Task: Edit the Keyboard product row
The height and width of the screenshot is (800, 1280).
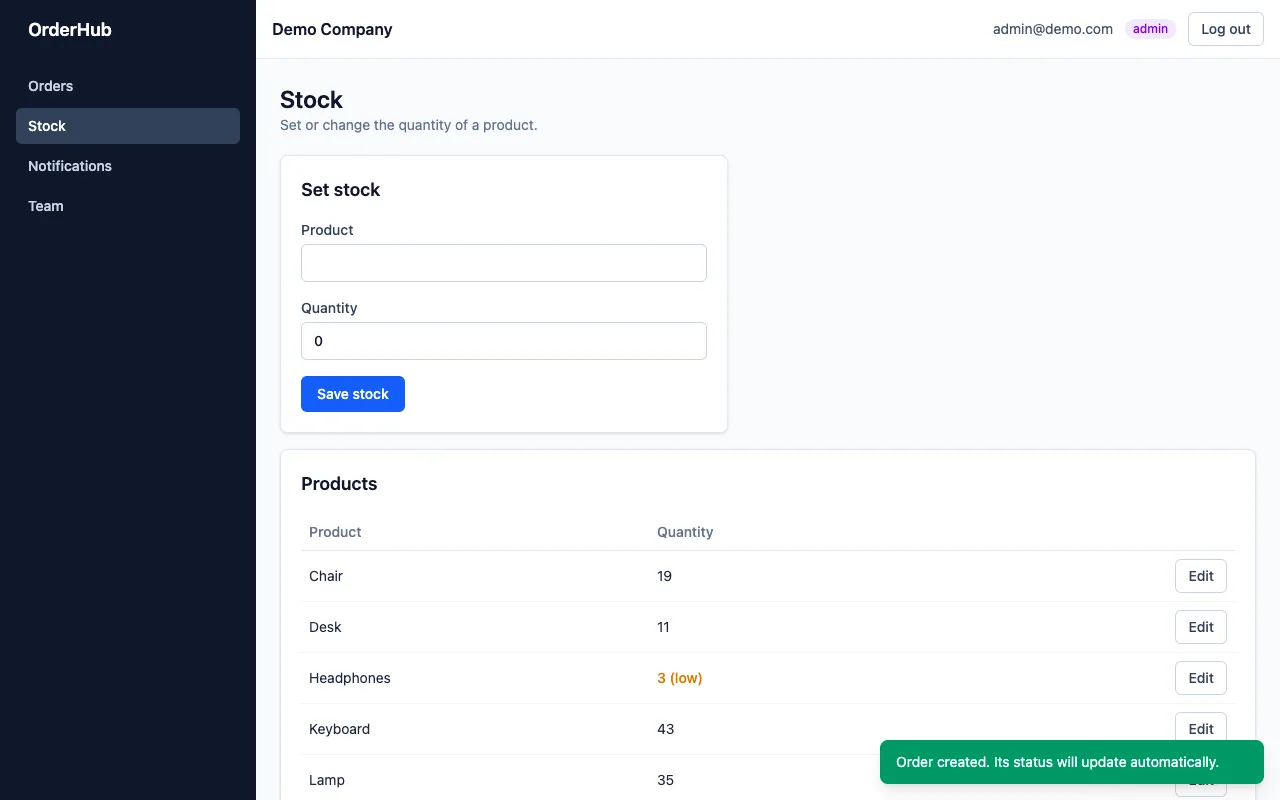Action: (x=1200, y=729)
